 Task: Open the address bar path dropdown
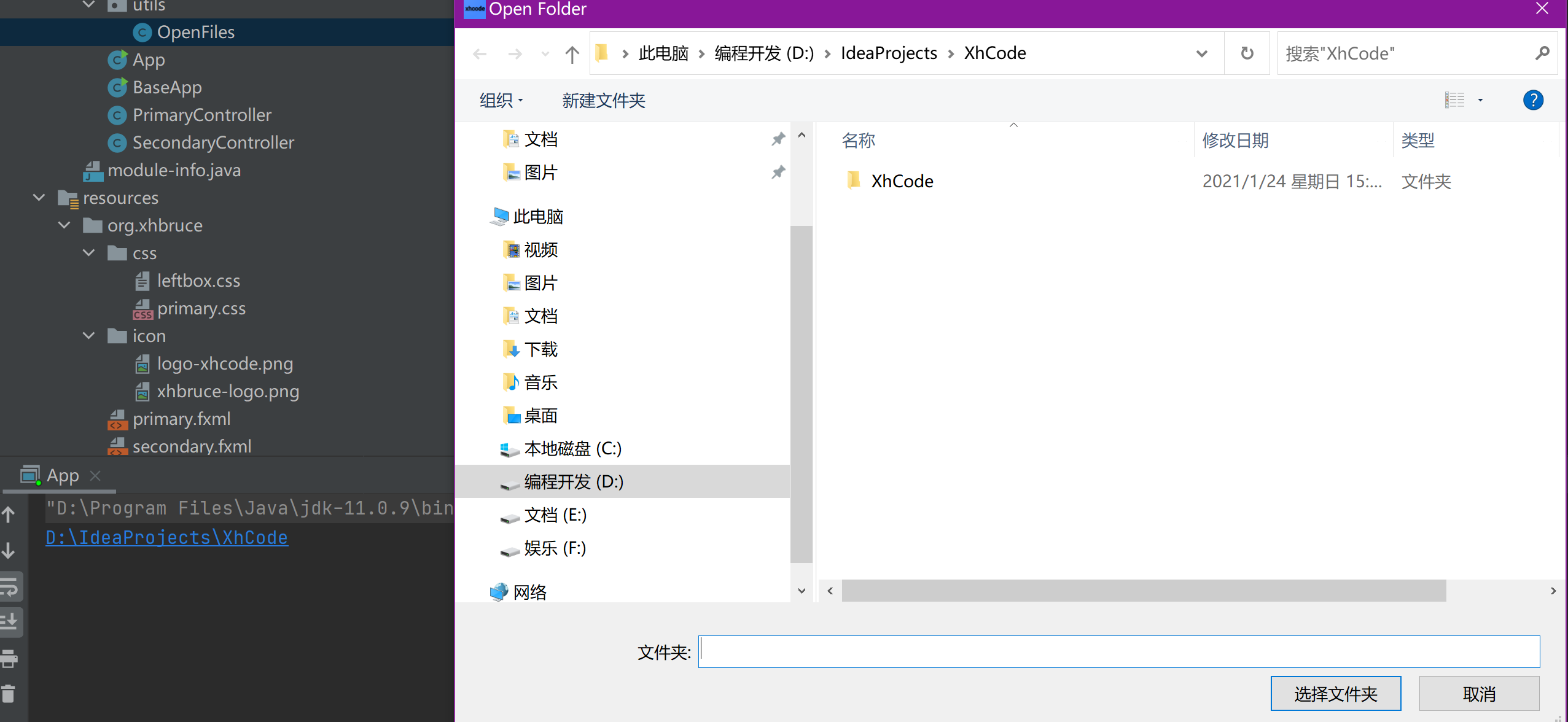coord(1201,53)
